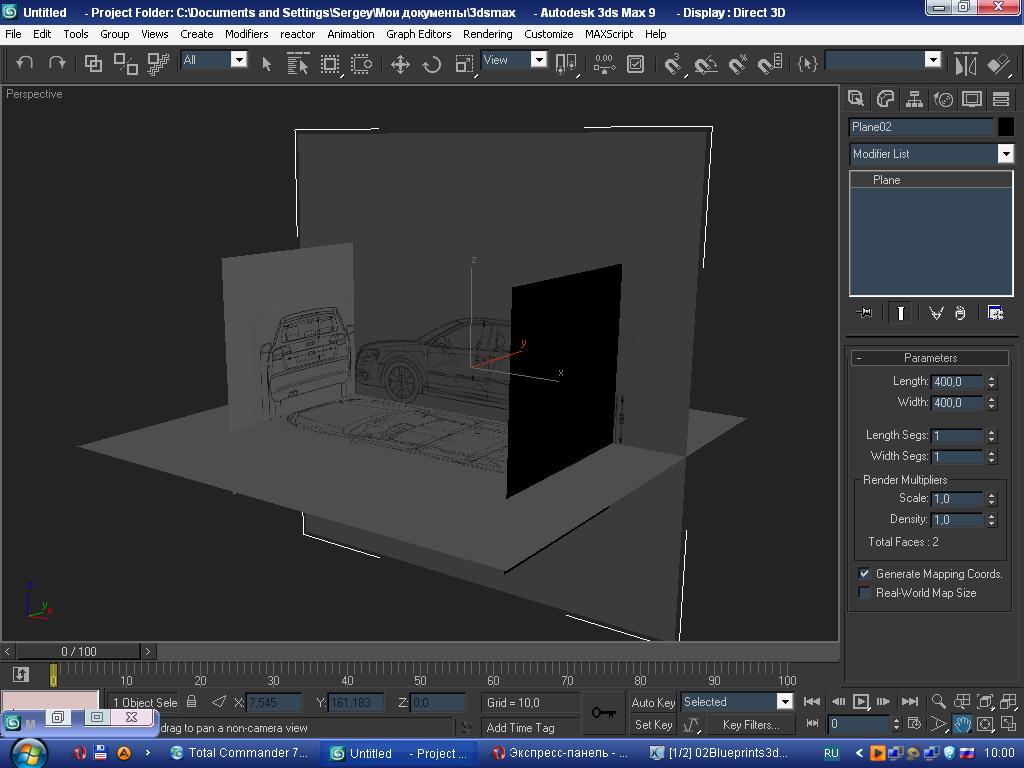Click the Play Animation button

(x=860, y=702)
